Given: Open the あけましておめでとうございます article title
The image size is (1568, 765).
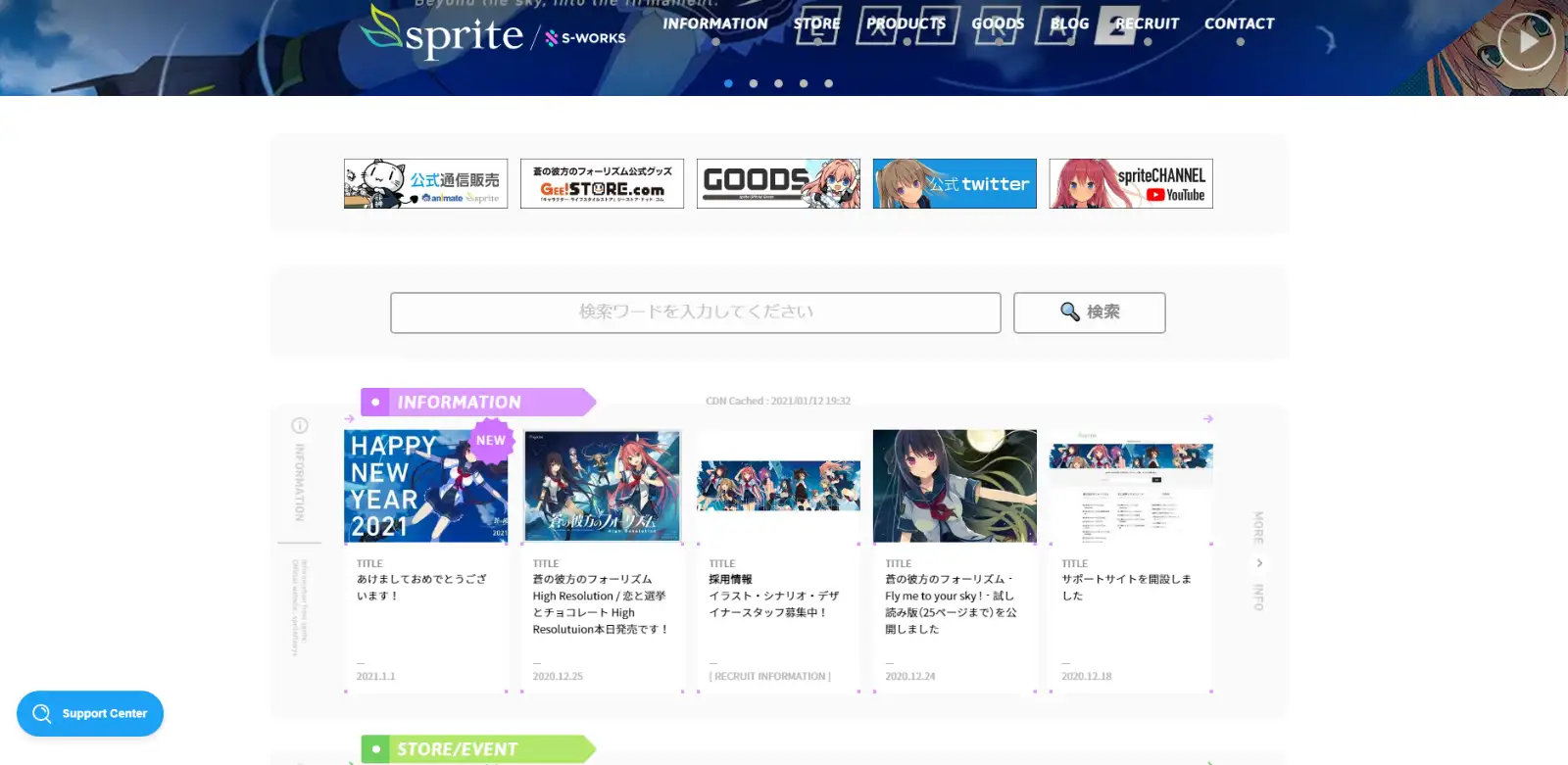Looking at the screenshot, I should (421, 588).
